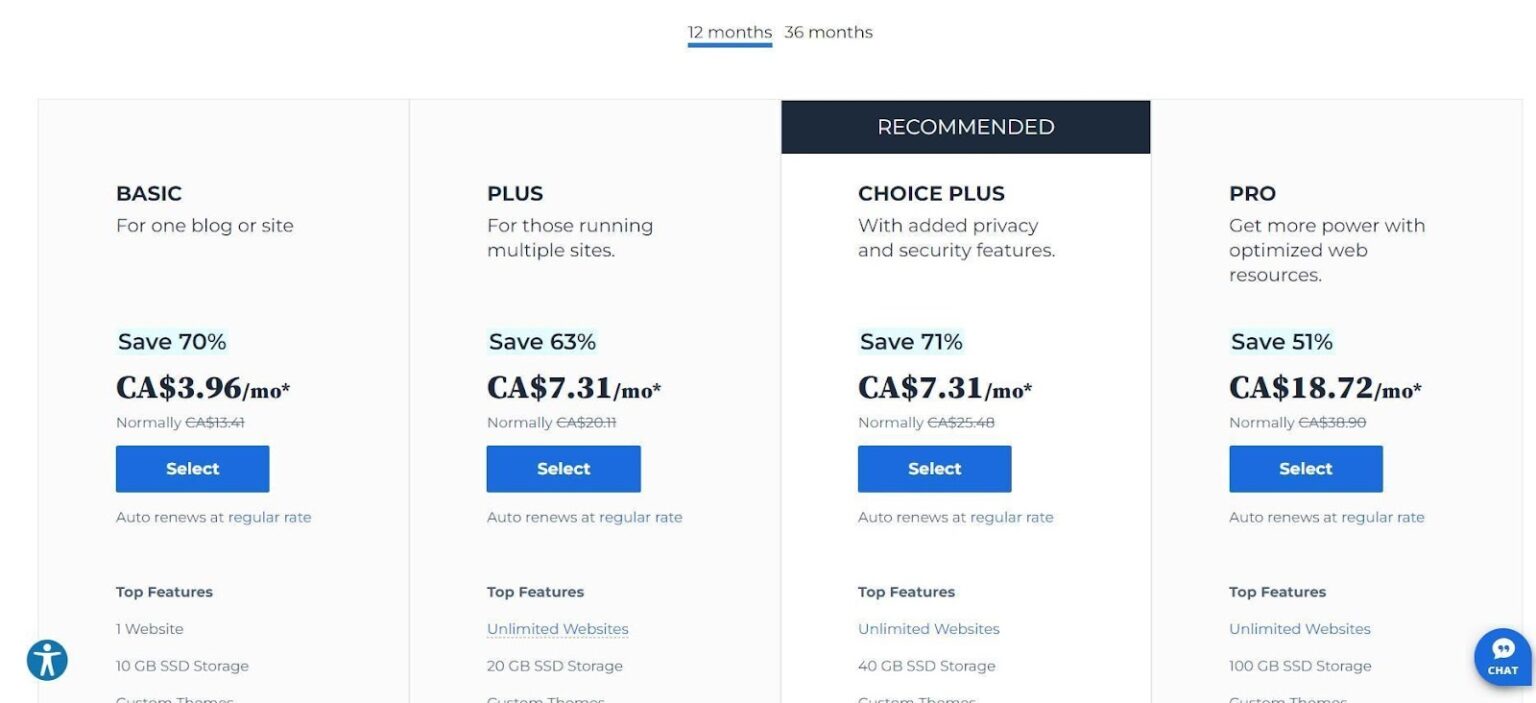Select the 12 months billing tab

[x=729, y=32]
